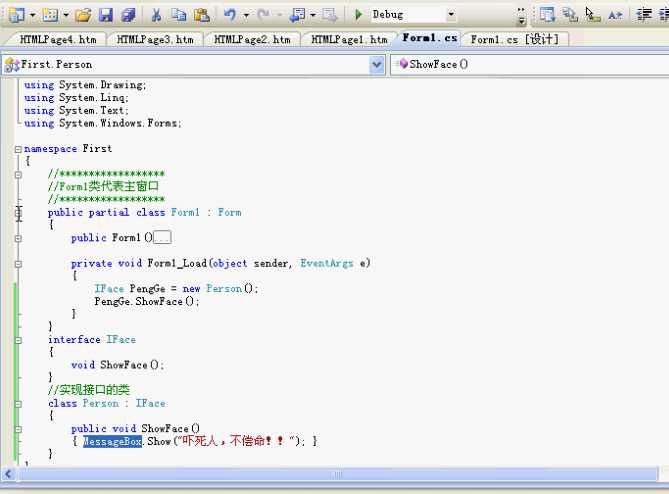
Task: Click 'void ShowFace();' inside the interface
Action: [x=117, y=365]
